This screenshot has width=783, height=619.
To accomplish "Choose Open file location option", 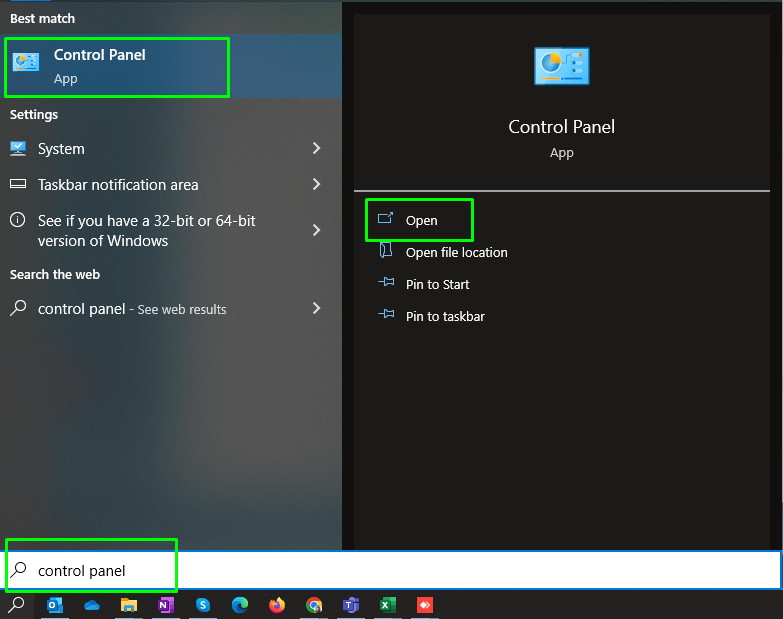I will click(x=456, y=252).
